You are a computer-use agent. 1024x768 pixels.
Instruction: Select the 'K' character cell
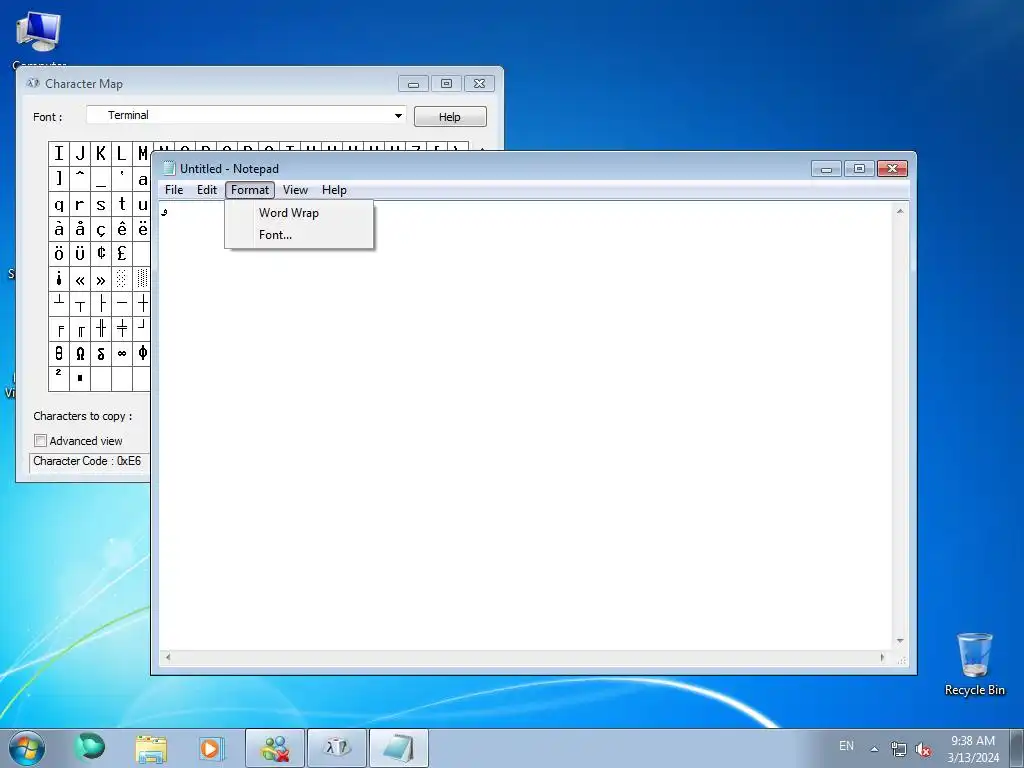click(x=101, y=153)
